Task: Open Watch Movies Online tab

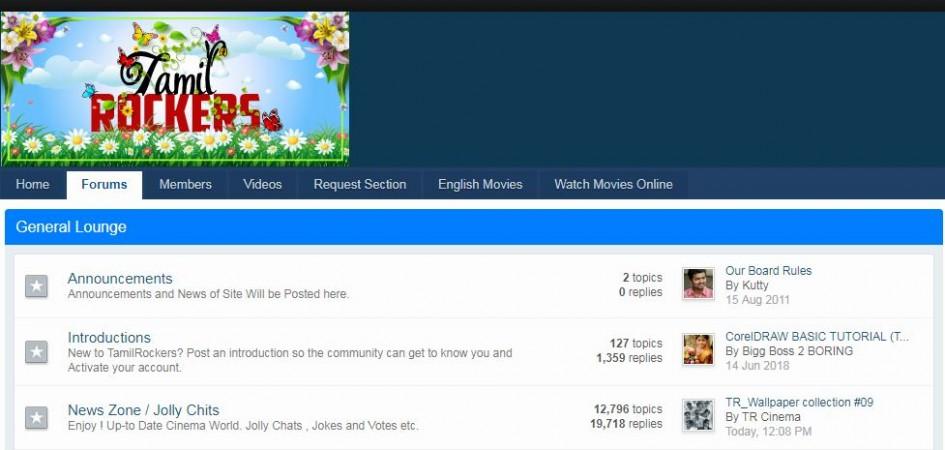Action: click(613, 184)
